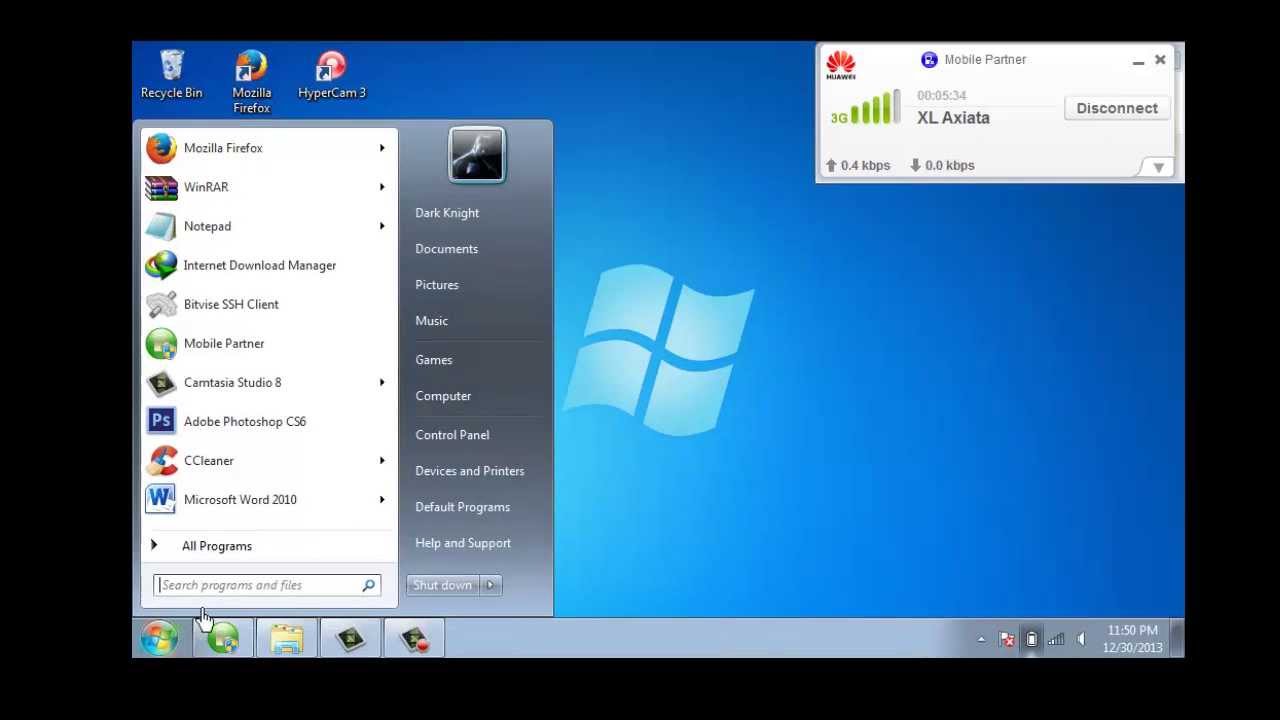Open Music from Start menu
This screenshot has width=1280, height=720.
click(x=431, y=321)
